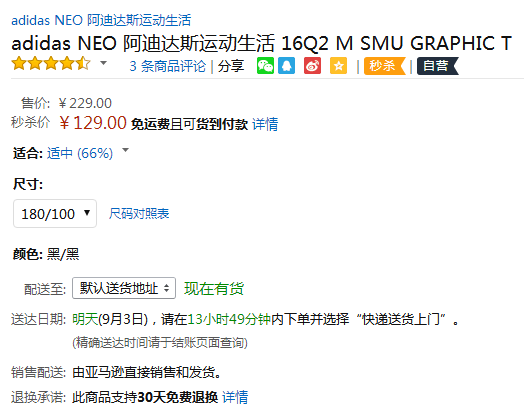Screen dimensions: 524x412
Task: Share via the green WeChat icon
Action: pyautogui.click(x=265, y=65)
